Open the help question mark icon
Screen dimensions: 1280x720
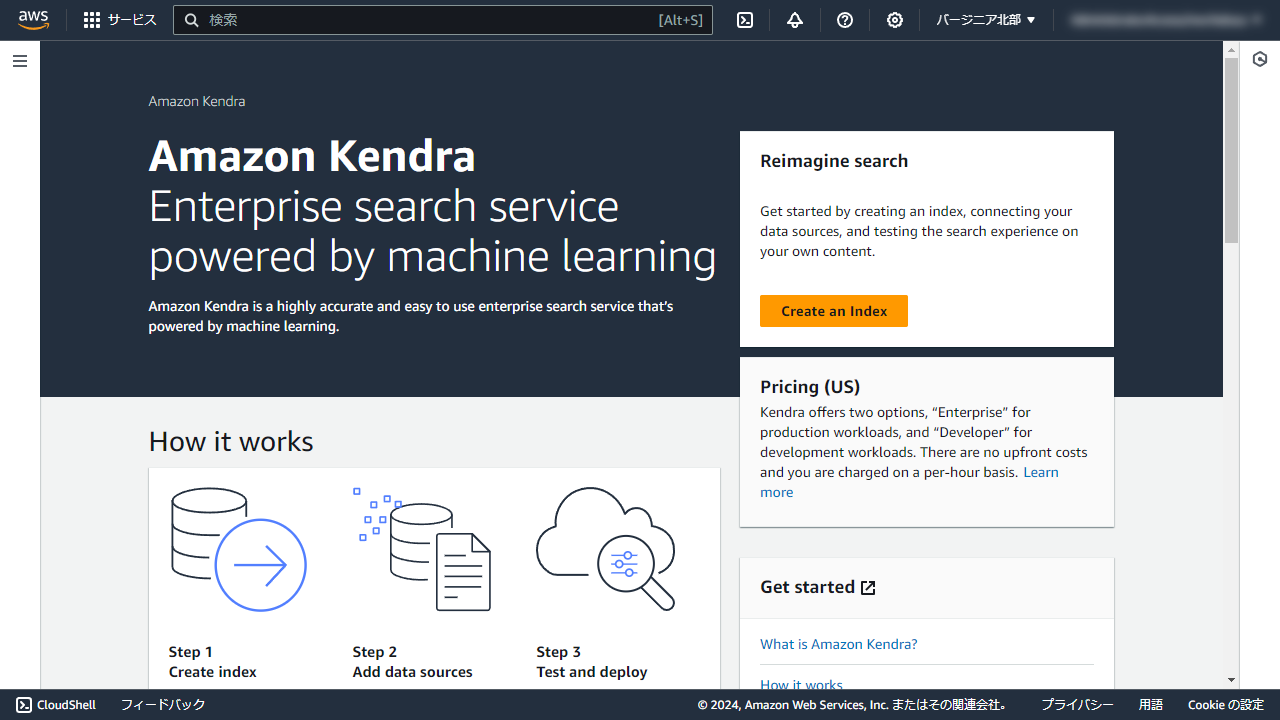(x=845, y=20)
